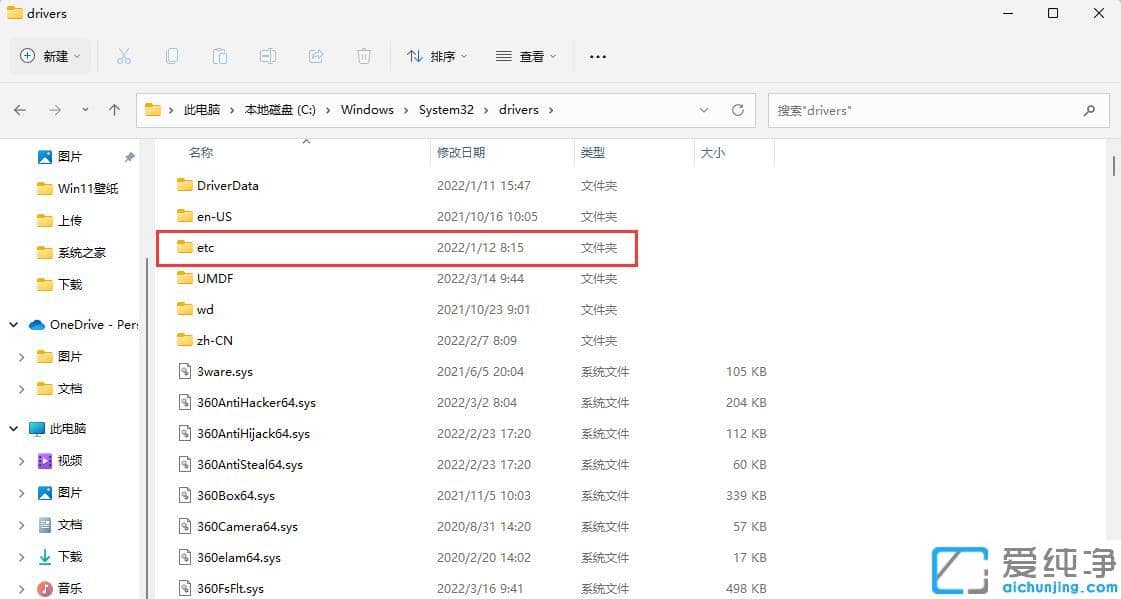Click the up navigation arrow
The height and width of the screenshot is (599, 1121).
114,110
